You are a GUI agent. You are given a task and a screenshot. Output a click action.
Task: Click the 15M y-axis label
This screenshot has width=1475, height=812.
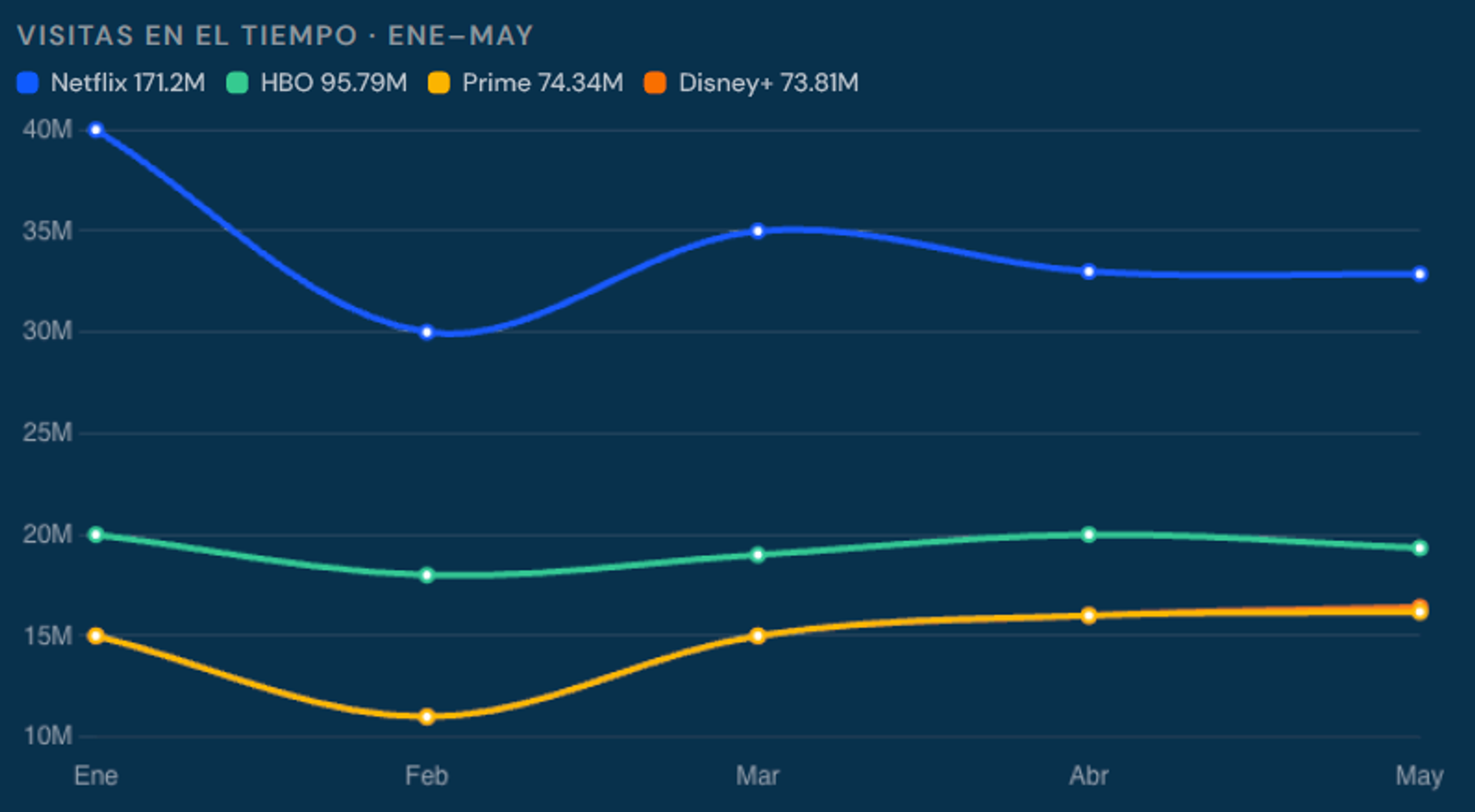[48, 635]
